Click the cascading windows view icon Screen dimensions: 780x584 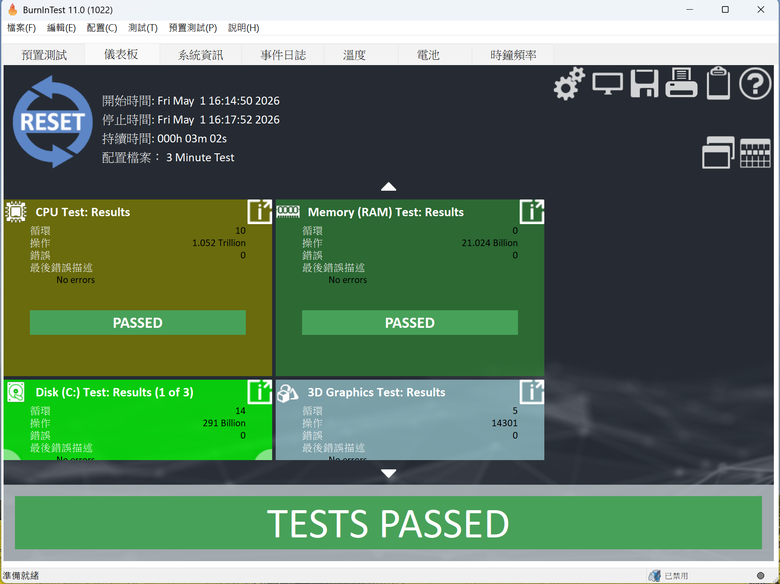[718, 152]
